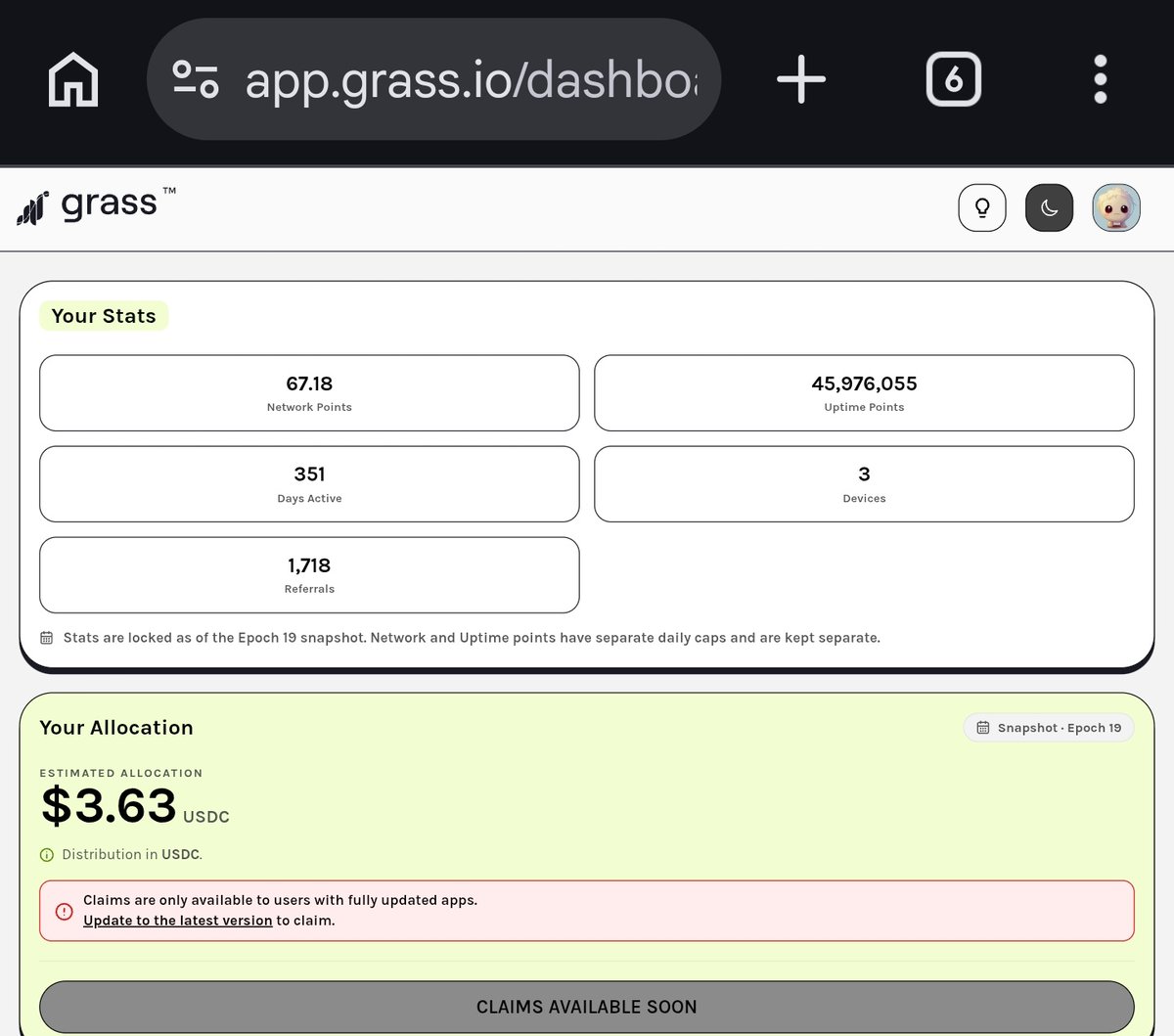
Task: Click calendar icon beside stats locked note
Action: tap(46, 638)
